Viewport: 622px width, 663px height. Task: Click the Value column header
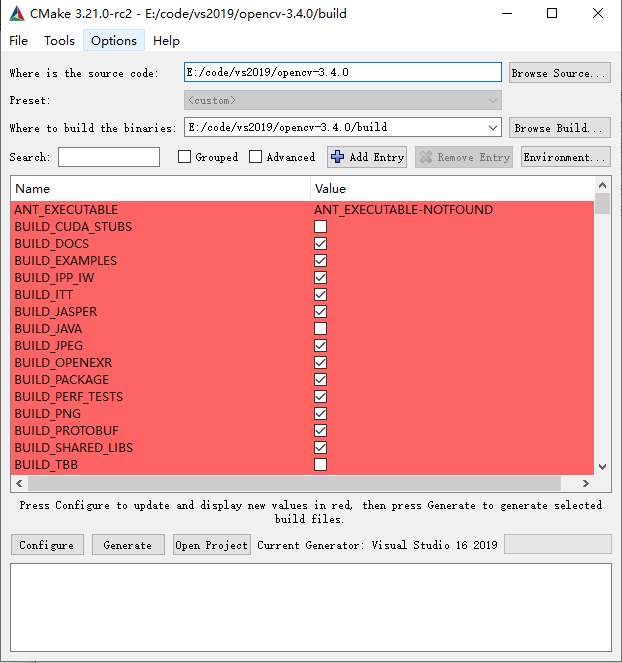[x=452, y=189]
